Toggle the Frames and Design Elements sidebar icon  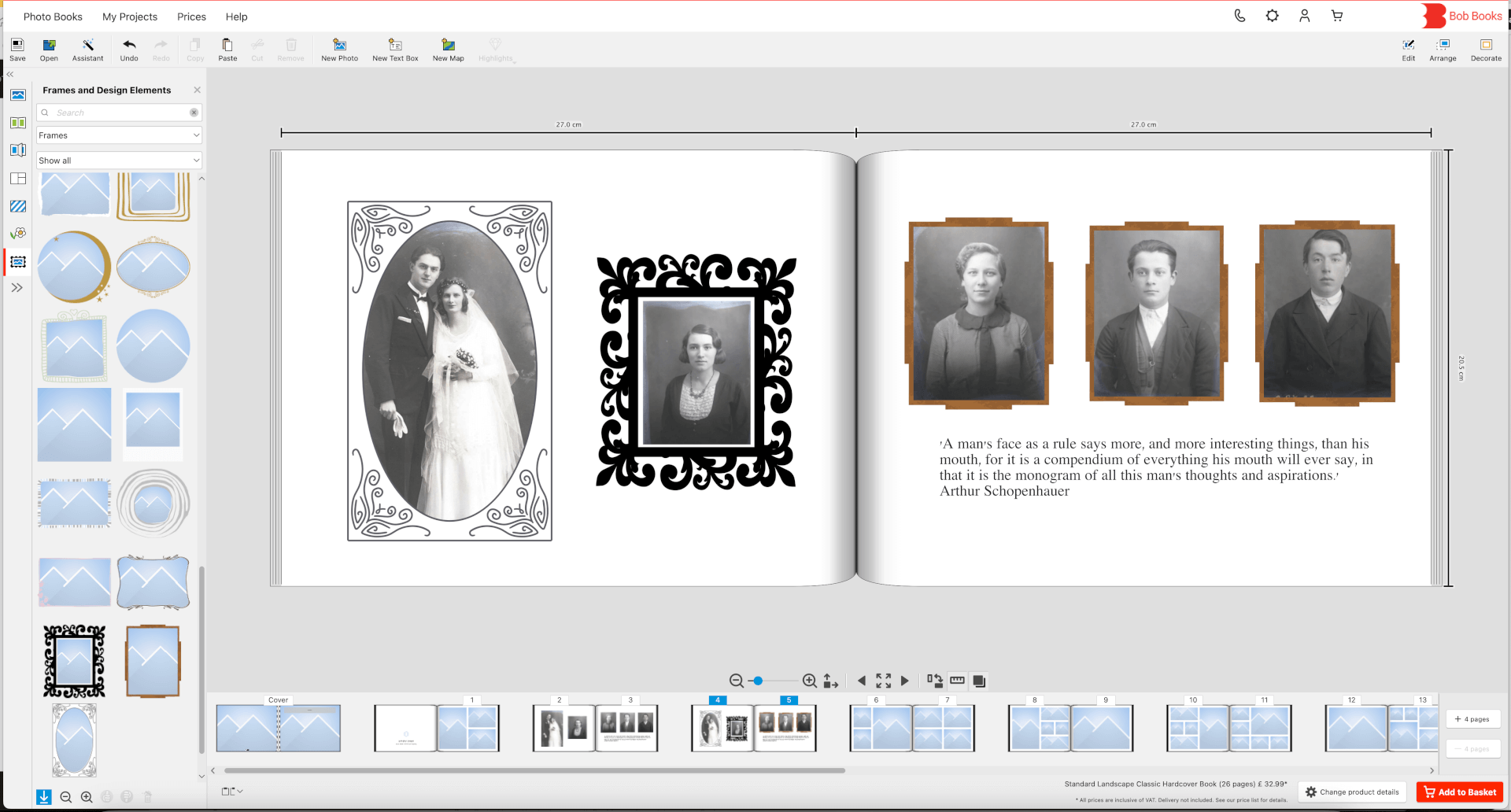[x=18, y=262]
